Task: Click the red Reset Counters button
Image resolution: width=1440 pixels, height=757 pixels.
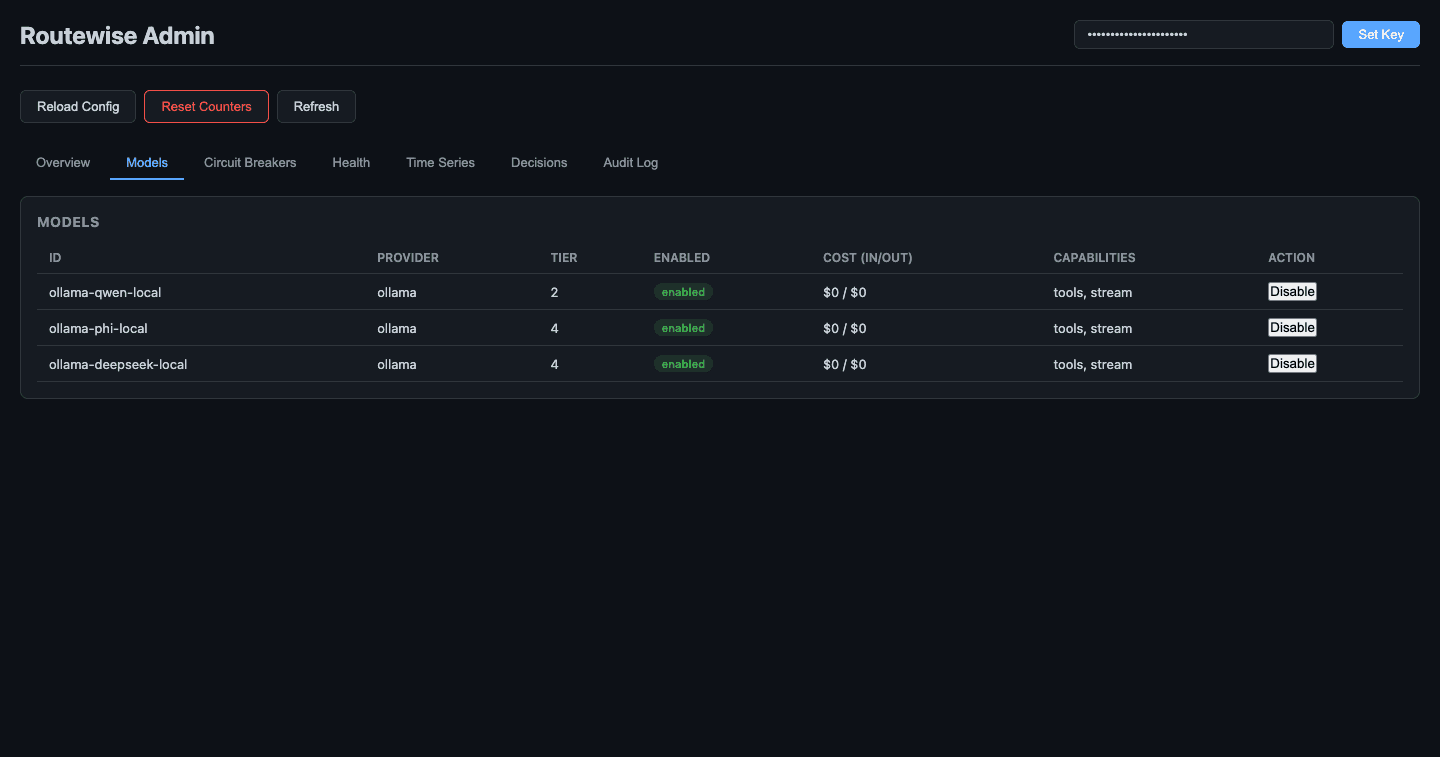Action: point(206,106)
